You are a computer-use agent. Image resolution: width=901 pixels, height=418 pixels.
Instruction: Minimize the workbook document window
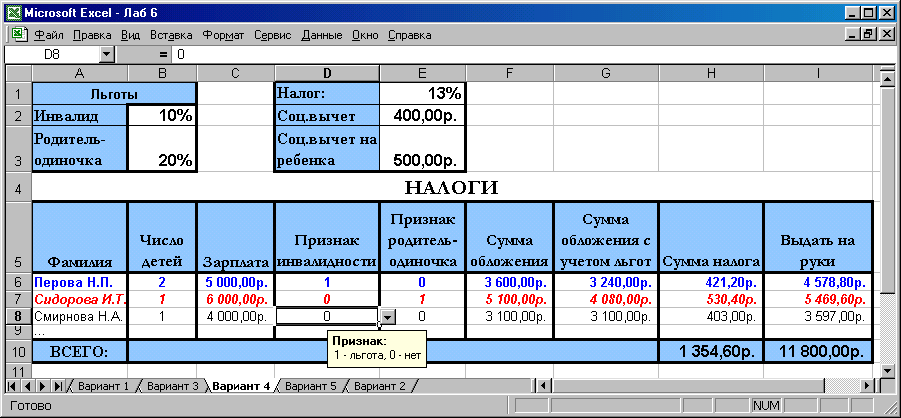click(854, 34)
